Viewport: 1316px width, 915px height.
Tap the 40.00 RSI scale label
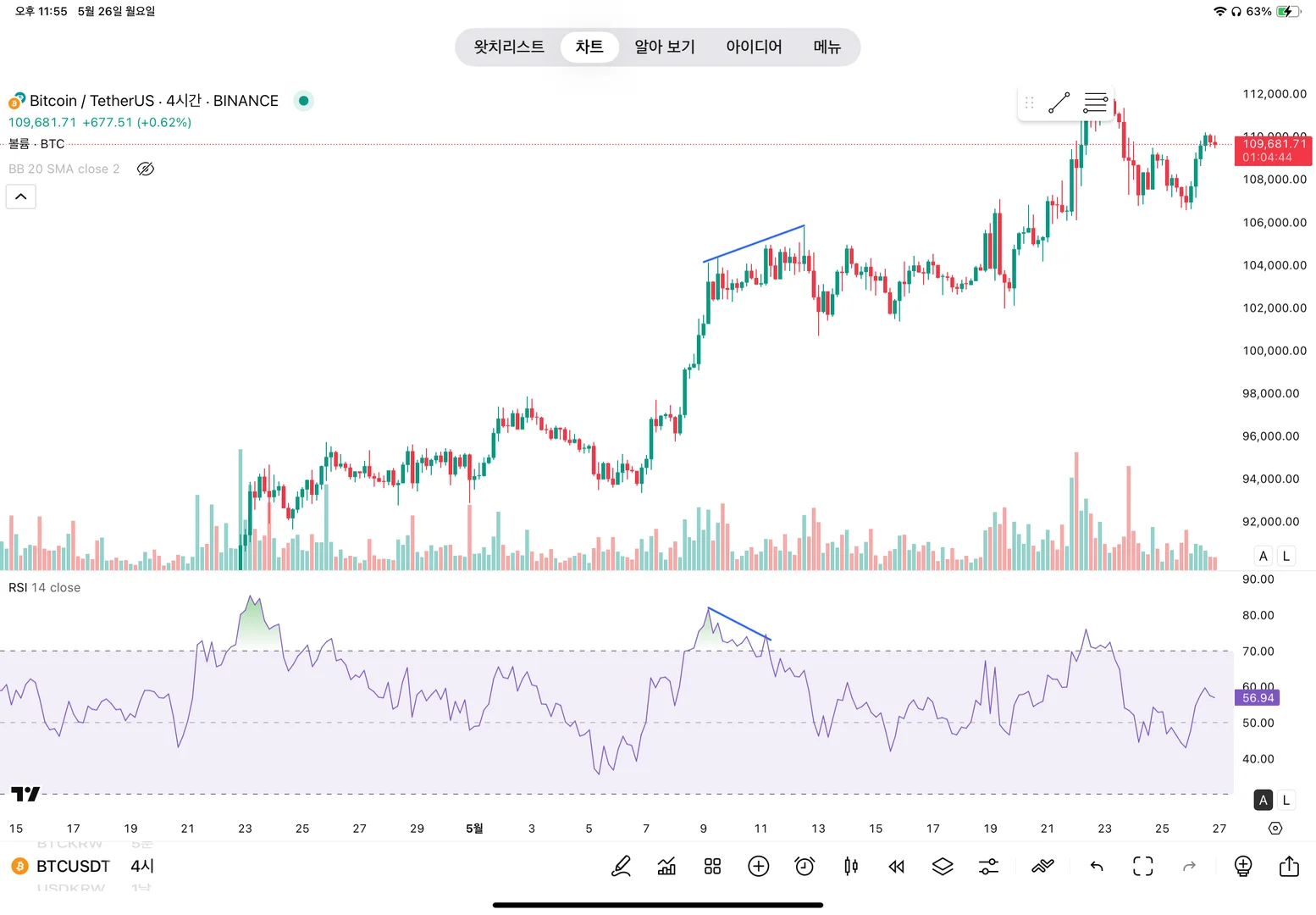point(1258,758)
